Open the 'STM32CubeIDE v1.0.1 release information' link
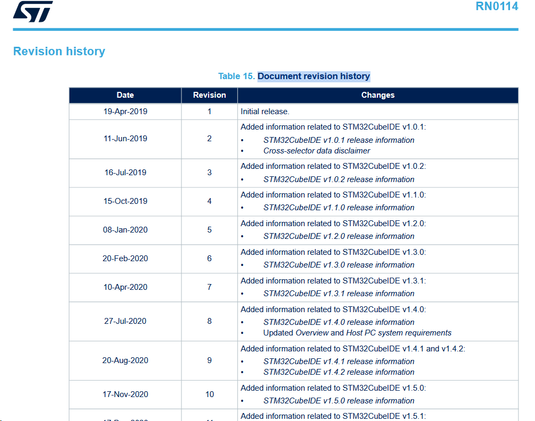This screenshot has height=421, width=535. click(x=339, y=140)
